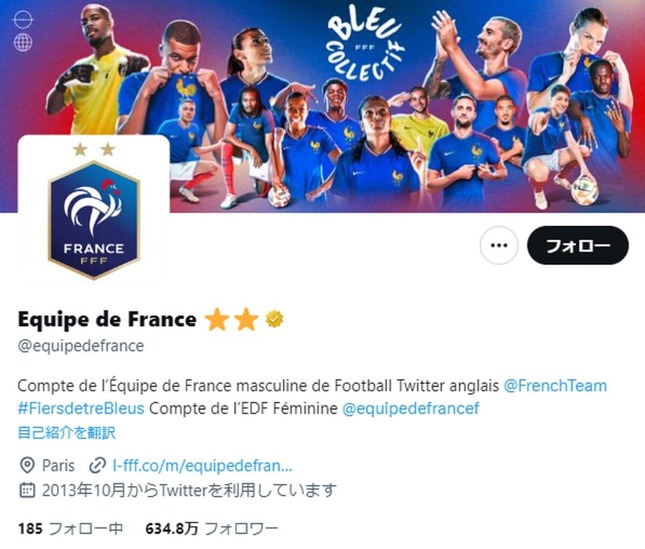The image size is (645, 549).
Task: Click the gold verified checkmark badge
Action: [x=274, y=319]
